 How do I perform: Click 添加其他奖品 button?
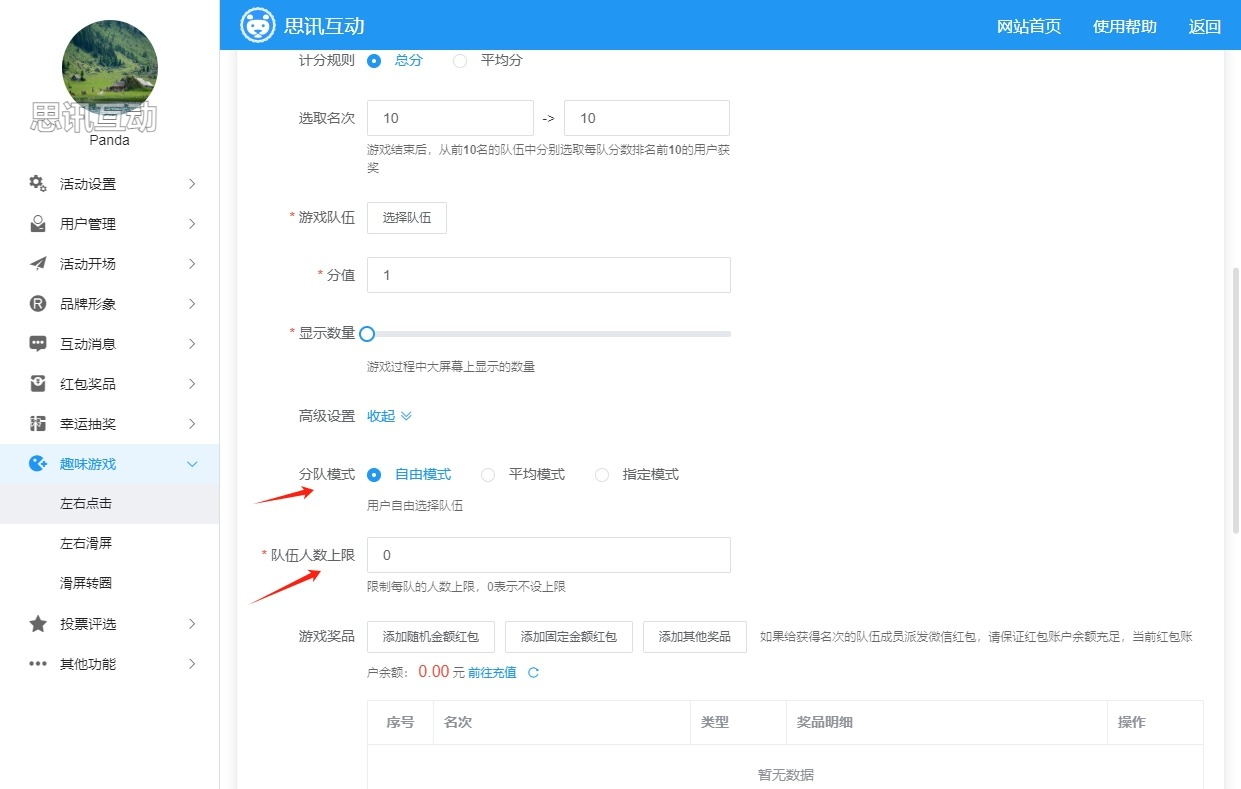695,636
